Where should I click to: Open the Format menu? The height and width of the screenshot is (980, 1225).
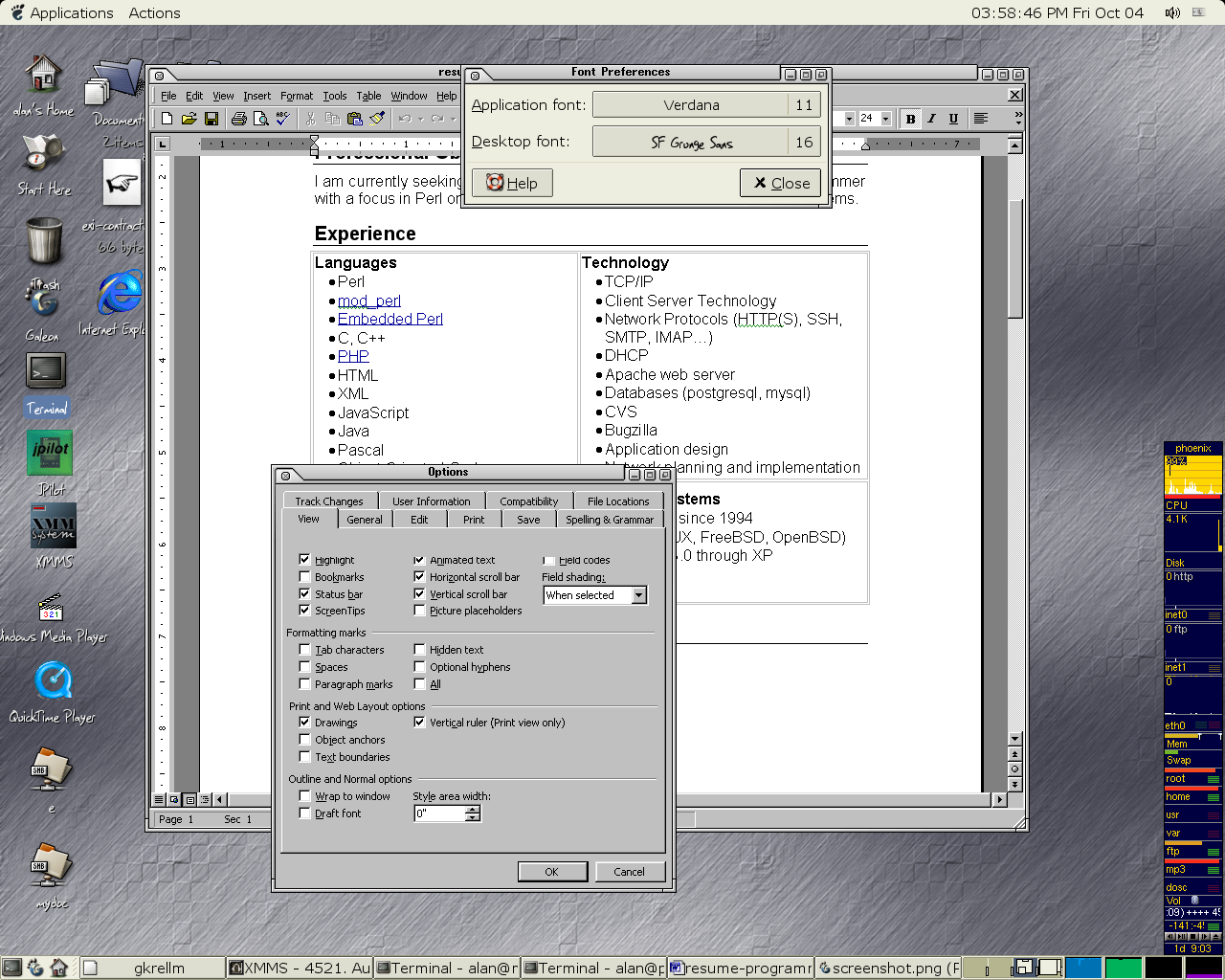[297, 96]
